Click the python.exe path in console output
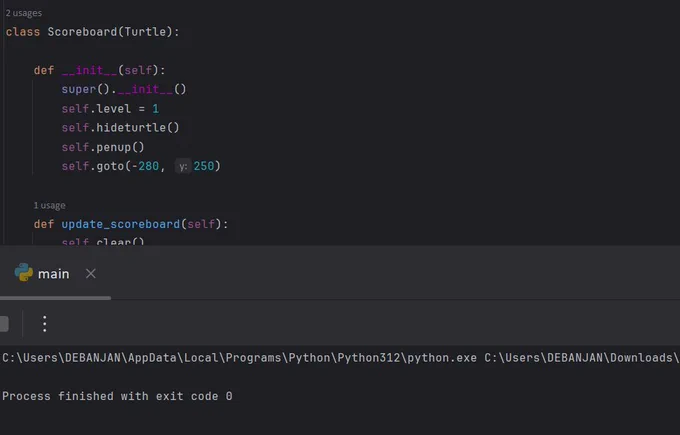680x435 pixels. click(x=239, y=358)
